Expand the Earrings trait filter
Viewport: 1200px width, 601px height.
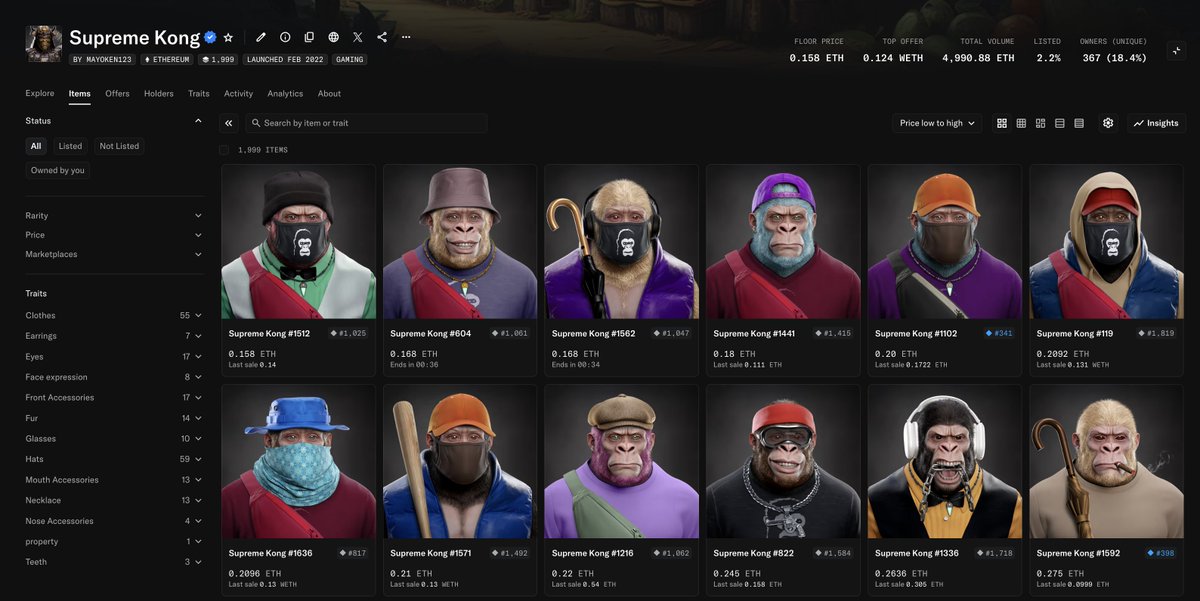(x=114, y=336)
